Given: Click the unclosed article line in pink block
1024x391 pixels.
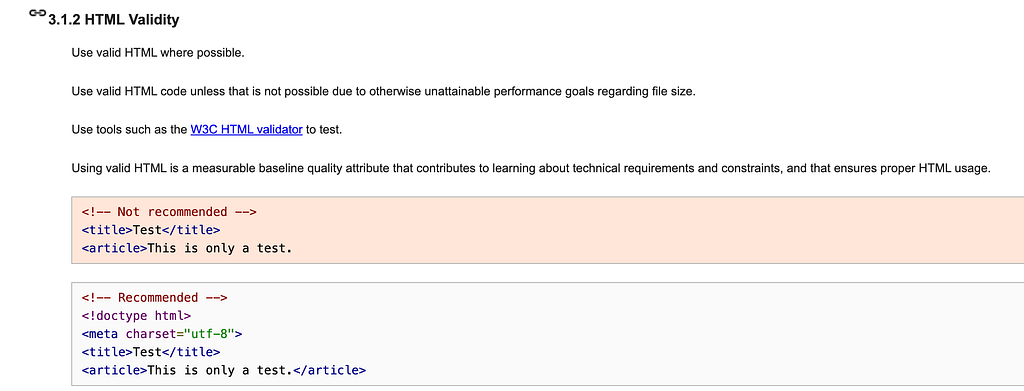Looking at the screenshot, I should tap(187, 248).
